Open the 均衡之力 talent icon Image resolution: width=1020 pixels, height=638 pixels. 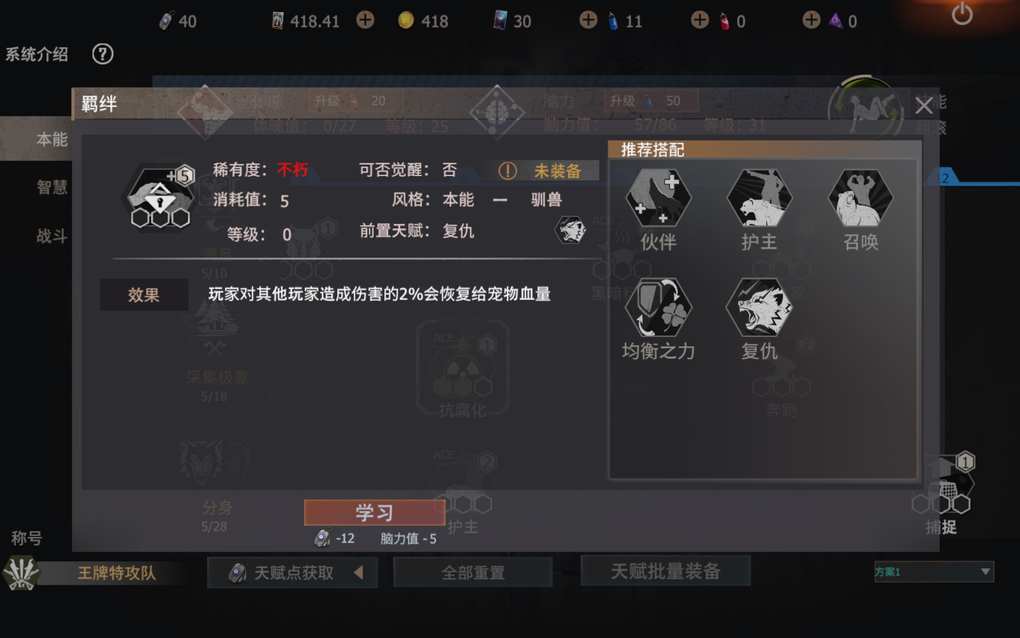658,307
